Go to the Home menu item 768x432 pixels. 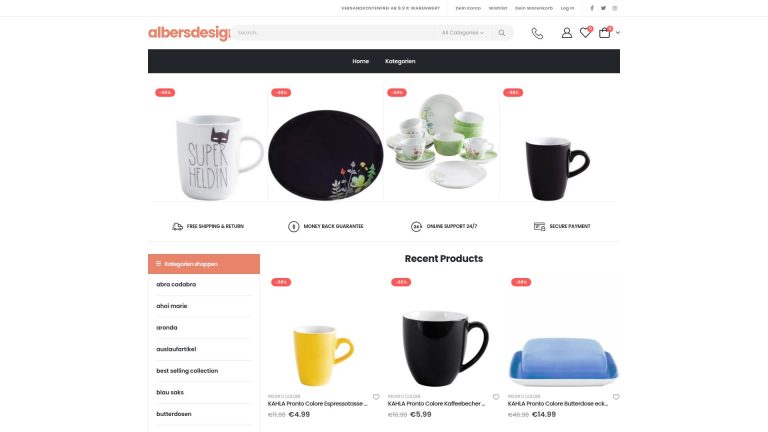point(360,61)
